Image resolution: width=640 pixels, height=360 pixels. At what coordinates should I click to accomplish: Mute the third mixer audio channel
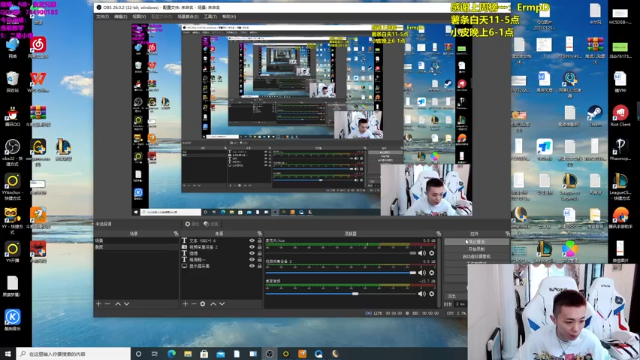click(x=422, y=293)
